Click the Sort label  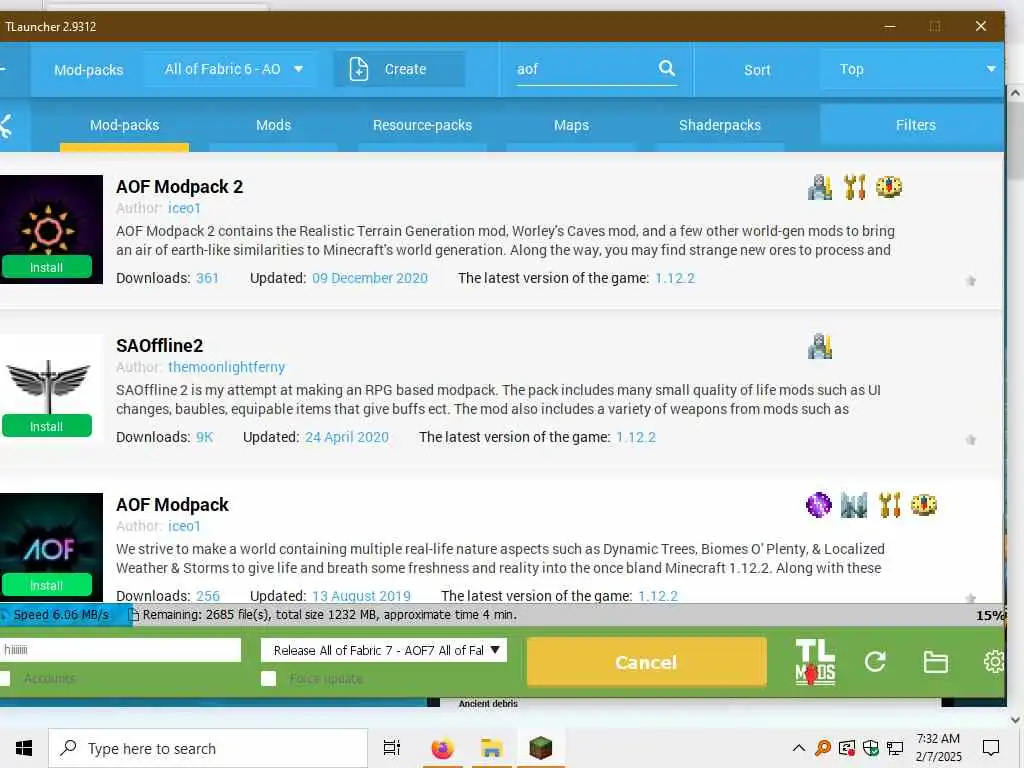[x=757, y=70]
